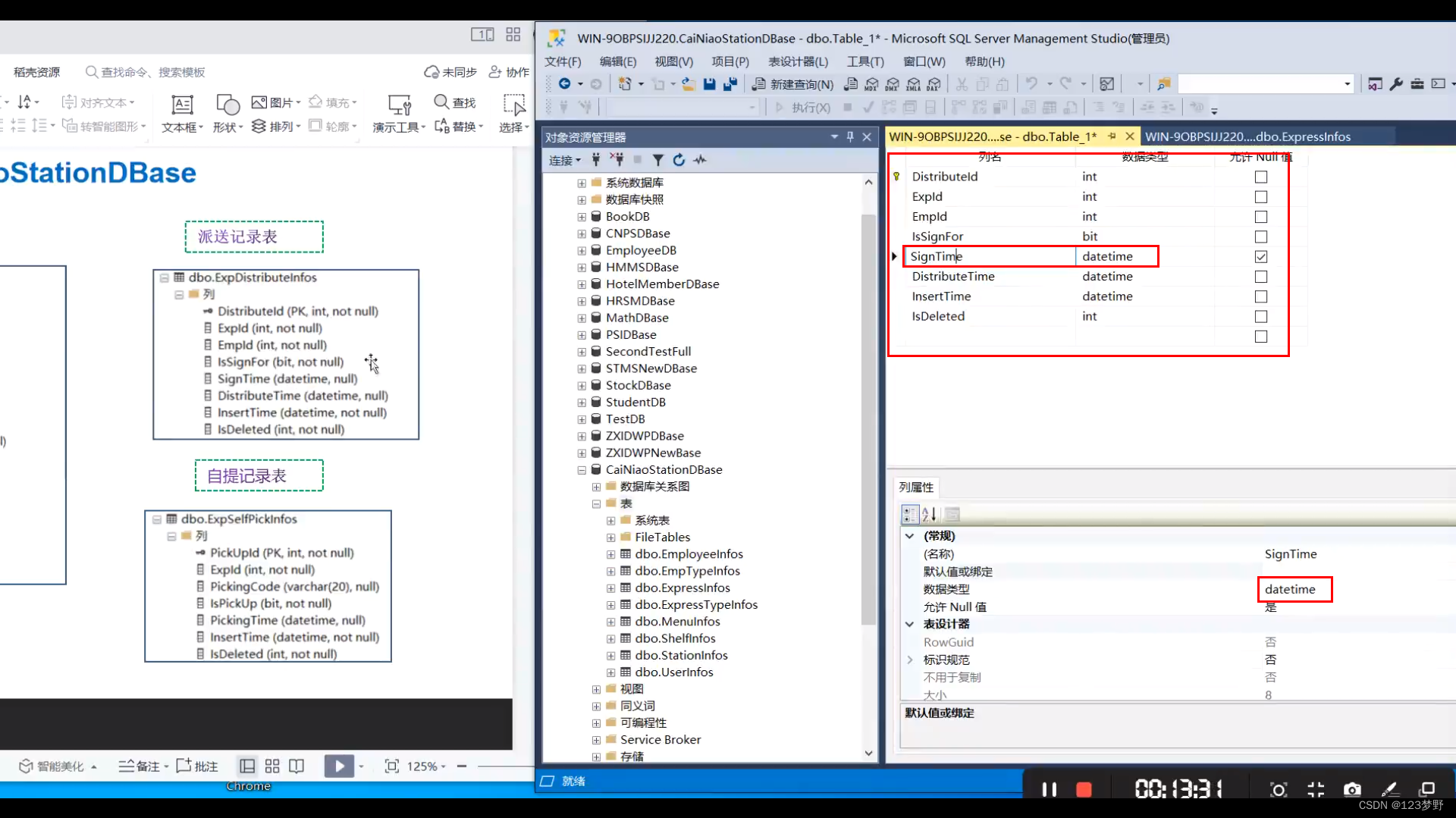The width and height of the screenshot is (1456, 818).
Task: Click WPS slide sorter grid view icon
Action: tap(272, 766)
